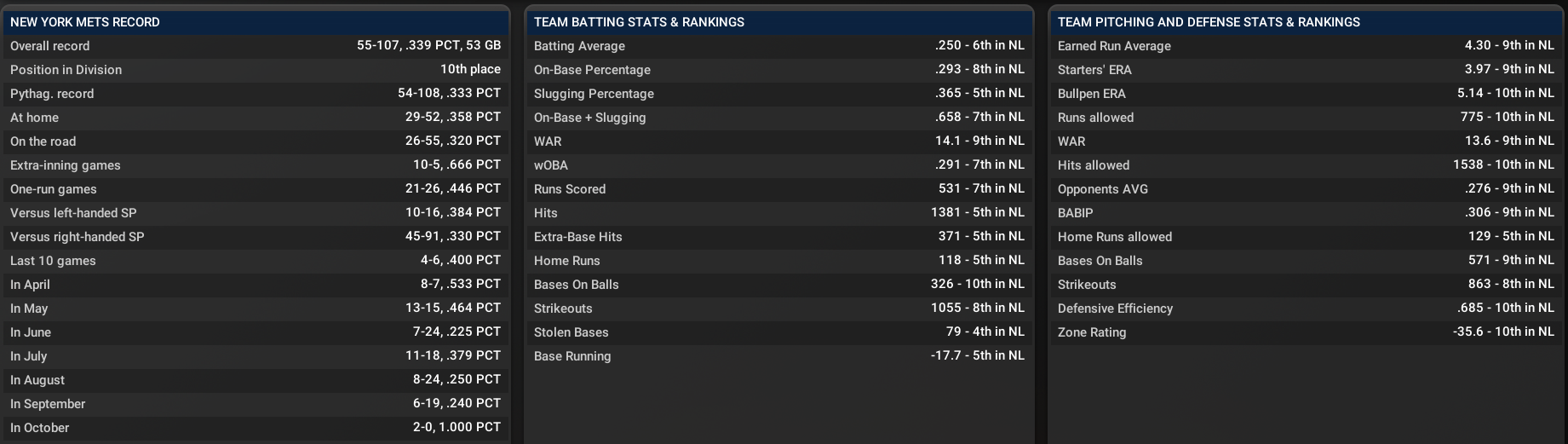Select the pitching Strikeouts 863 value
Image resolution: width=1568 pixels, height=444 pixels.
click(x=1511, y=284)
